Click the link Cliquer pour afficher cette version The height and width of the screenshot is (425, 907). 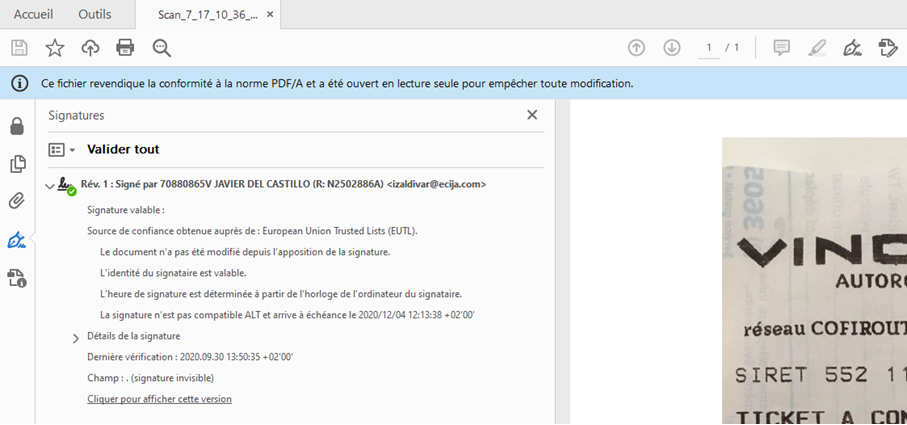(160, 399)
